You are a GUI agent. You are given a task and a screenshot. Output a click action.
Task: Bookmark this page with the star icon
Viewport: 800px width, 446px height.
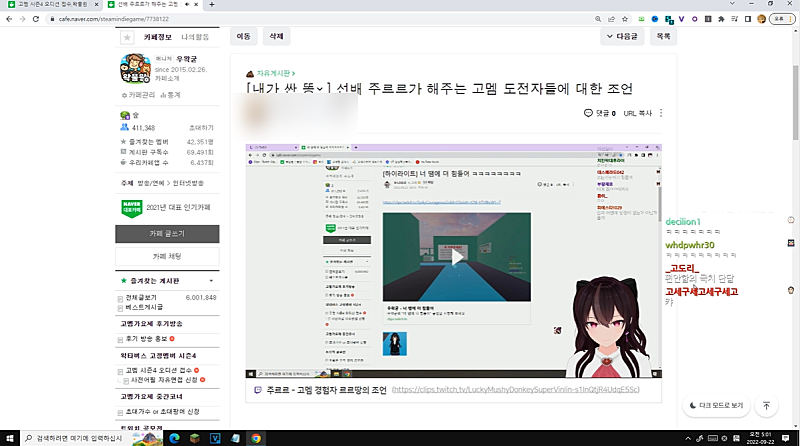point(625,19)
